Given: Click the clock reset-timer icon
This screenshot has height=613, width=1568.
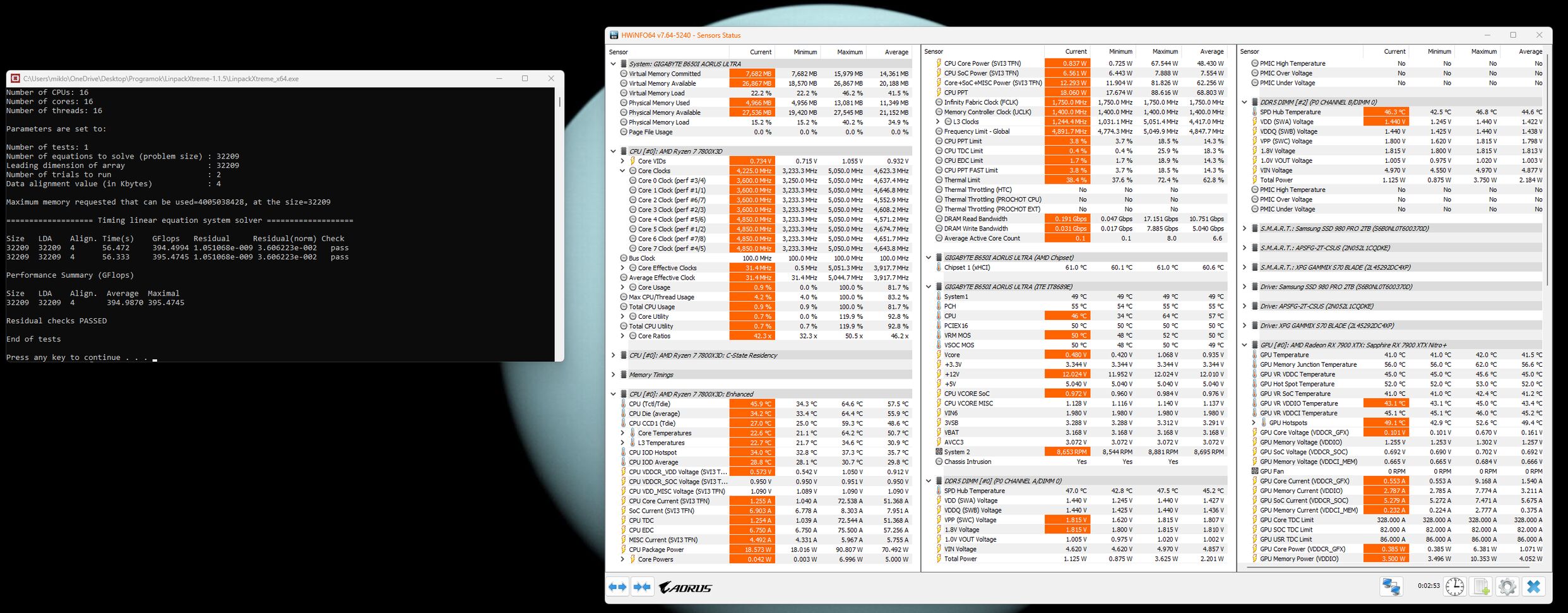Looking at the screenshot, I should coord(1454,586).
